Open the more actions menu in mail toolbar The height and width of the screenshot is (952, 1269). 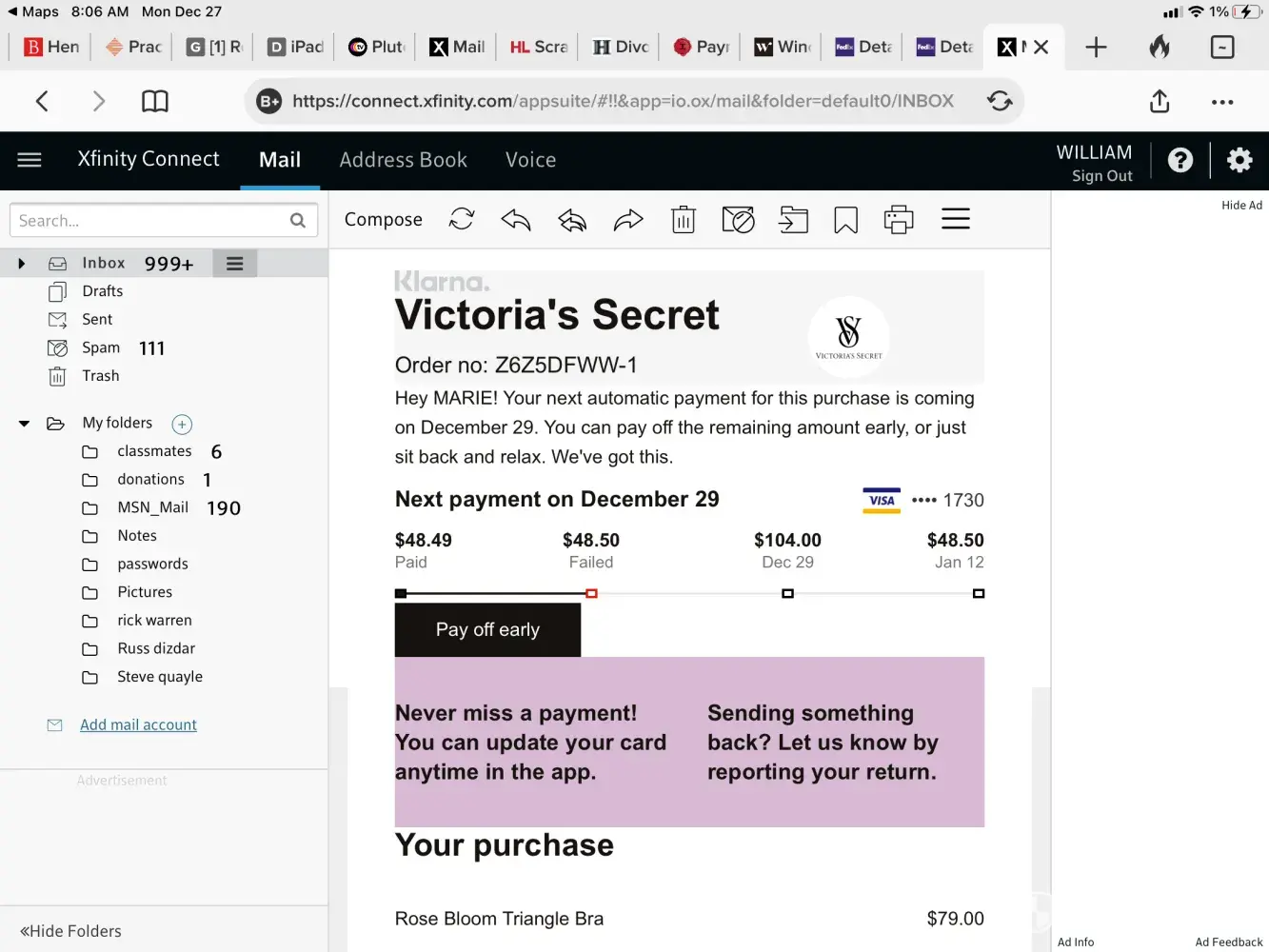point(955,220)
